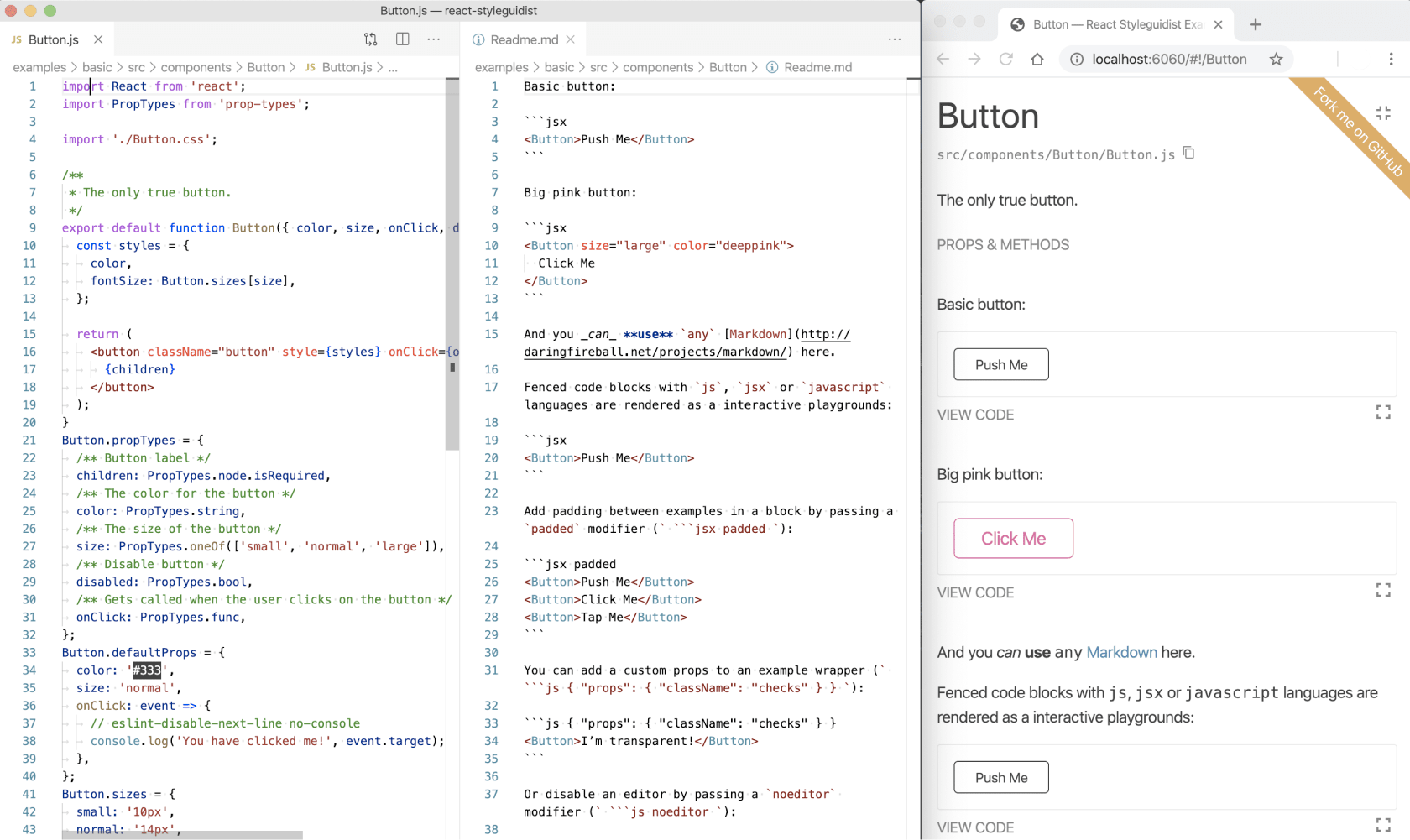View site information icon in address bar
The width and height of the screenshot is (1410, 840).
pos(1076,59)
